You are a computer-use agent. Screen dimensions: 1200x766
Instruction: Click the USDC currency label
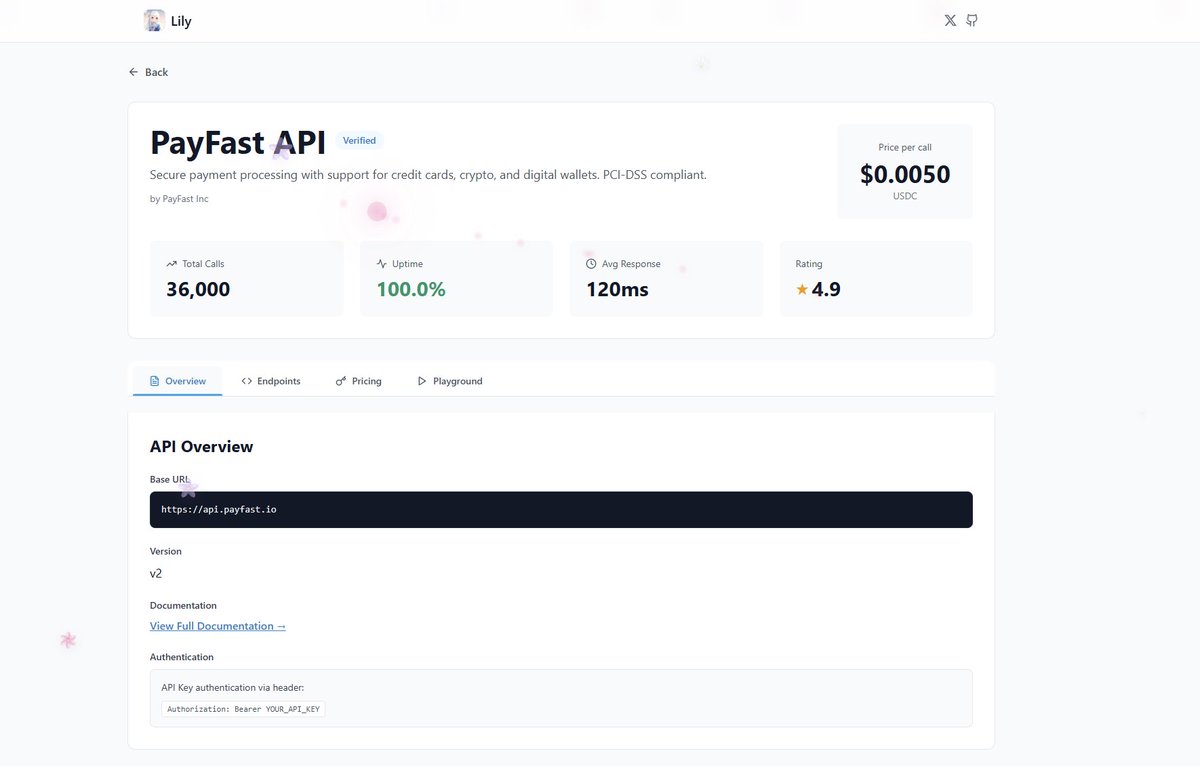click(x=905, y=196)
